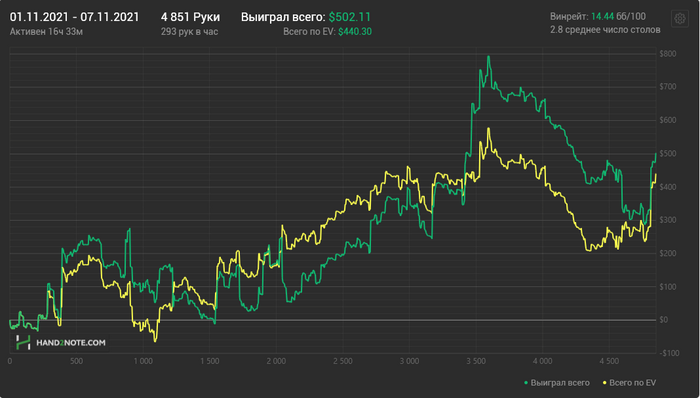Click 'Всего по EV:' header label
This screenshot has width=700, height=398.
coord(309,32)
